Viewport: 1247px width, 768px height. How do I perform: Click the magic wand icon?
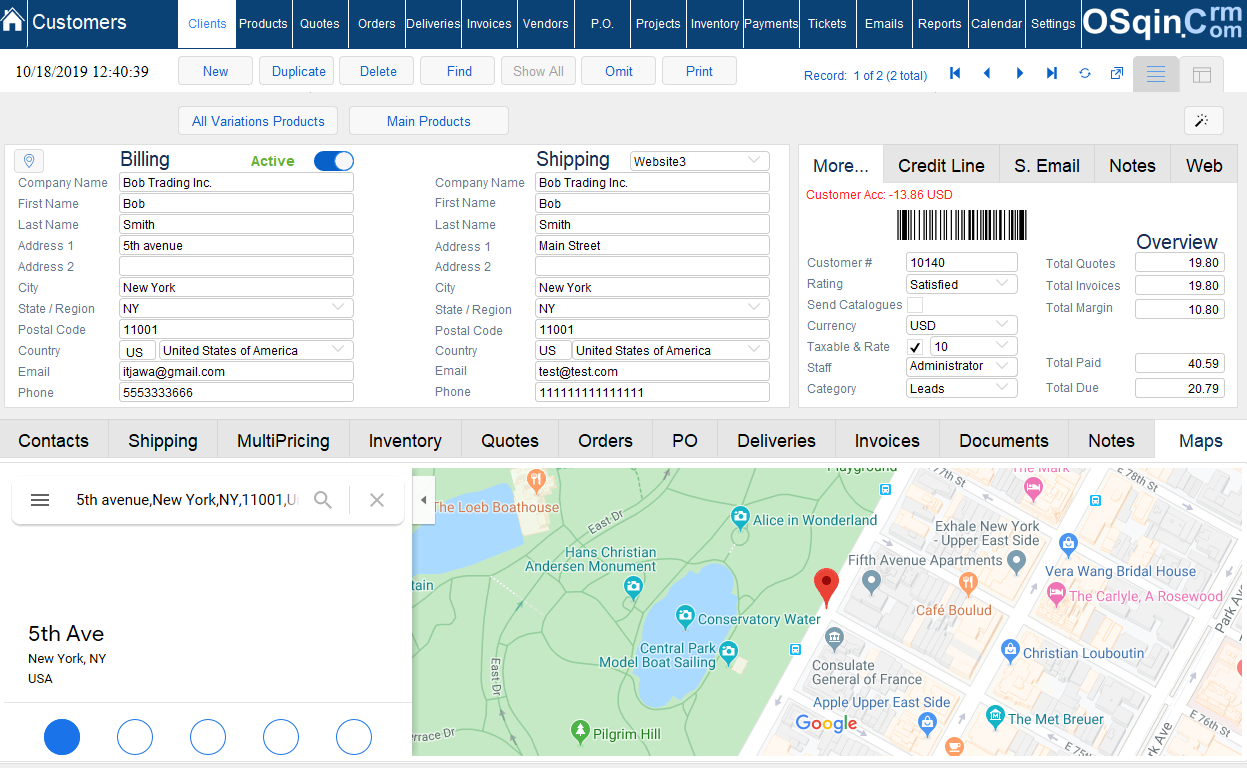pos(1203,121)
